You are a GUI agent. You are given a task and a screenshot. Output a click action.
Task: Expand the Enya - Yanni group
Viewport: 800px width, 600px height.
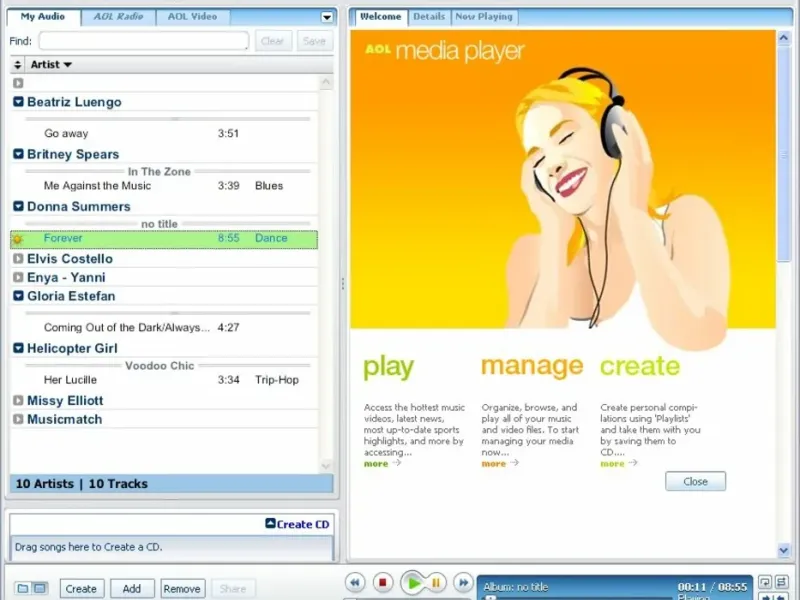coord(18,277)
